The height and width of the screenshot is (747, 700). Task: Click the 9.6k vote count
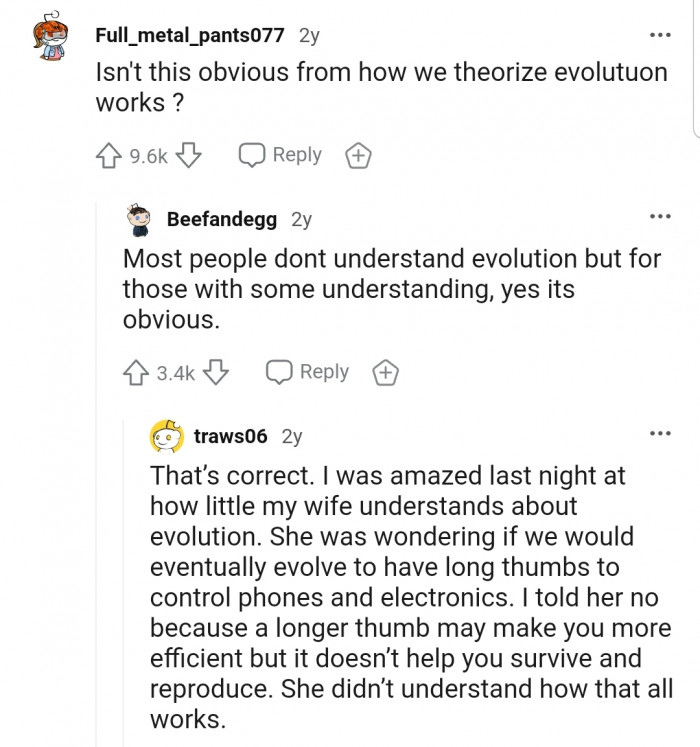149,156
